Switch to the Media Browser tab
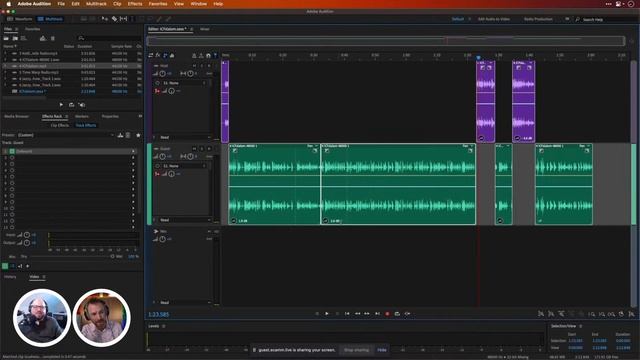 click(x=16, y=116)
